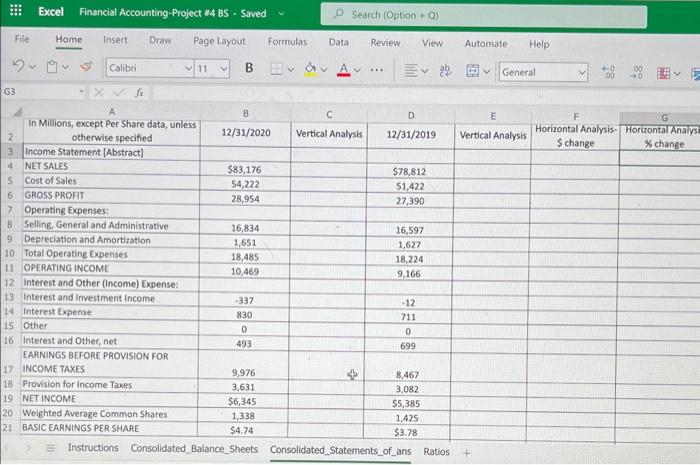700x465 pixels.
Task: Open the Review ribbon tab
Action: point(385,43)
